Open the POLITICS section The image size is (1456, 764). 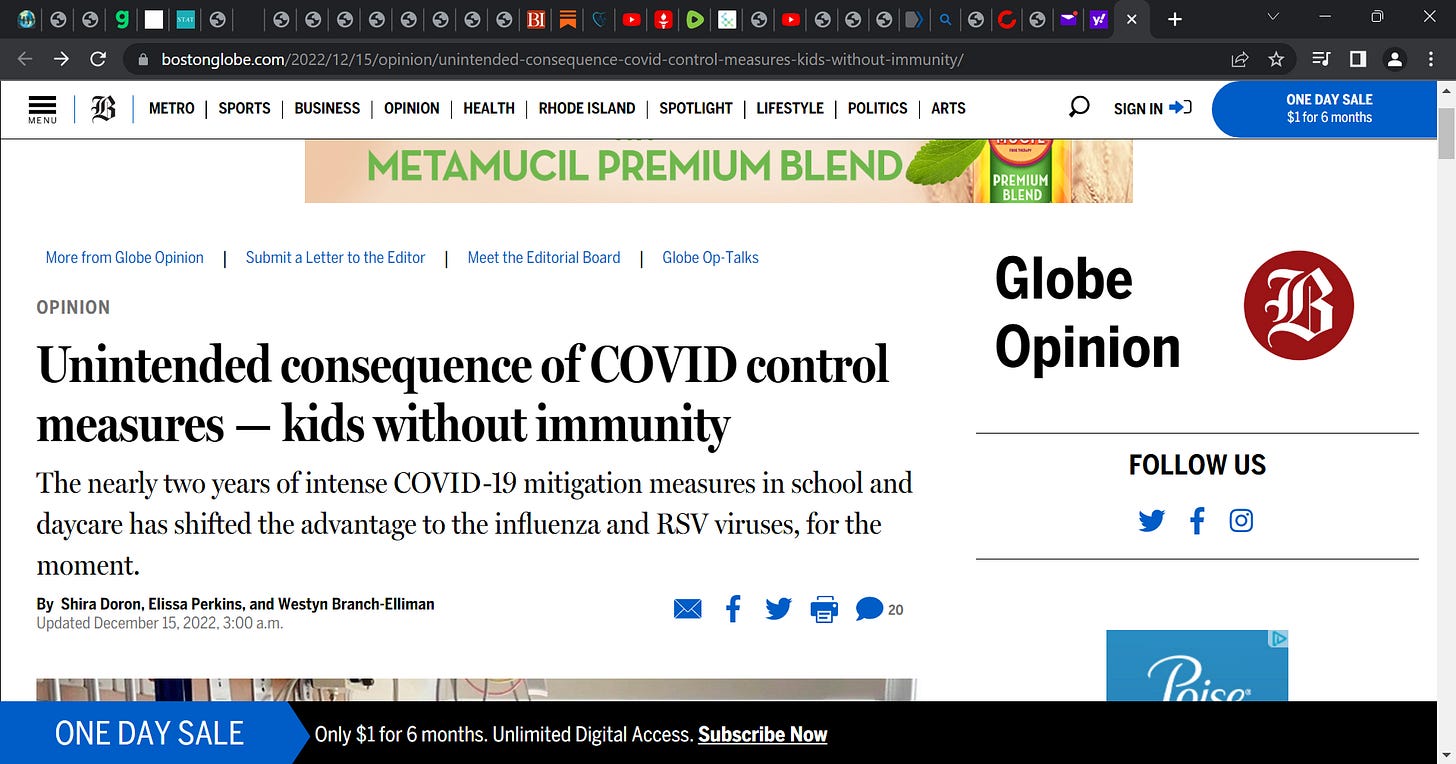[878, 108]
